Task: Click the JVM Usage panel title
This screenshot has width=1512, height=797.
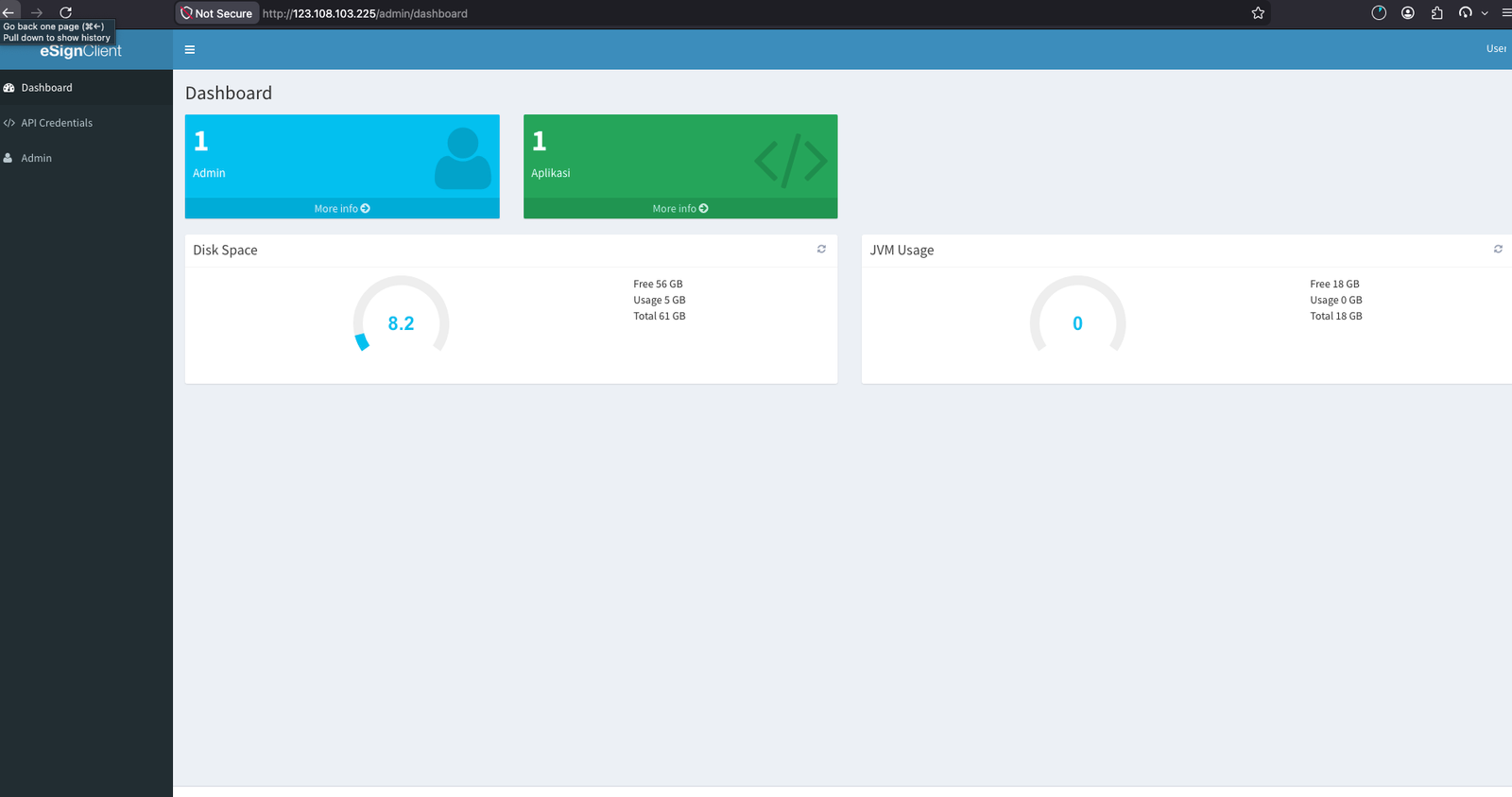Action: [x=902, y=251]
